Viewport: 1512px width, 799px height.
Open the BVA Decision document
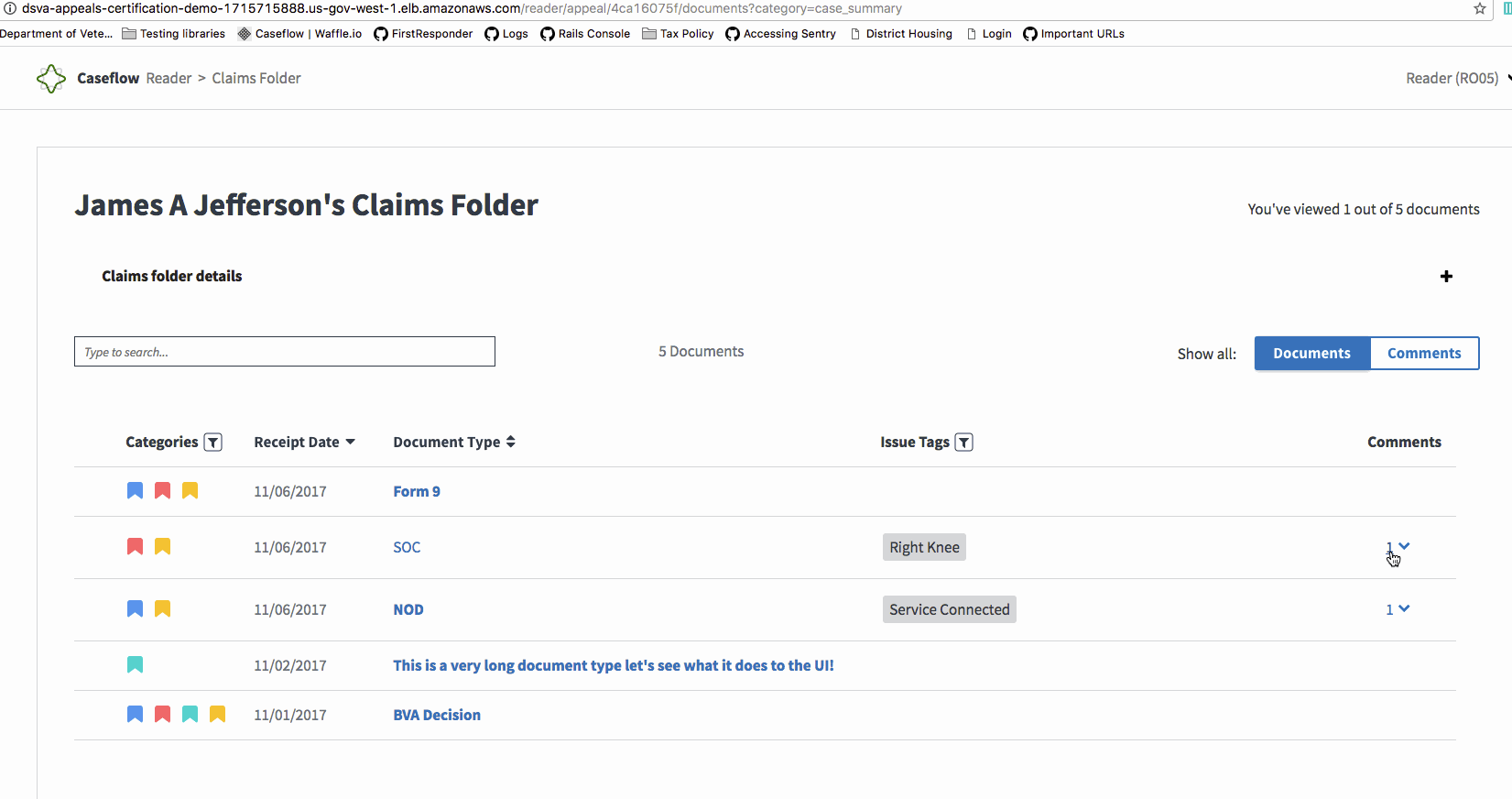pos(437,716)
